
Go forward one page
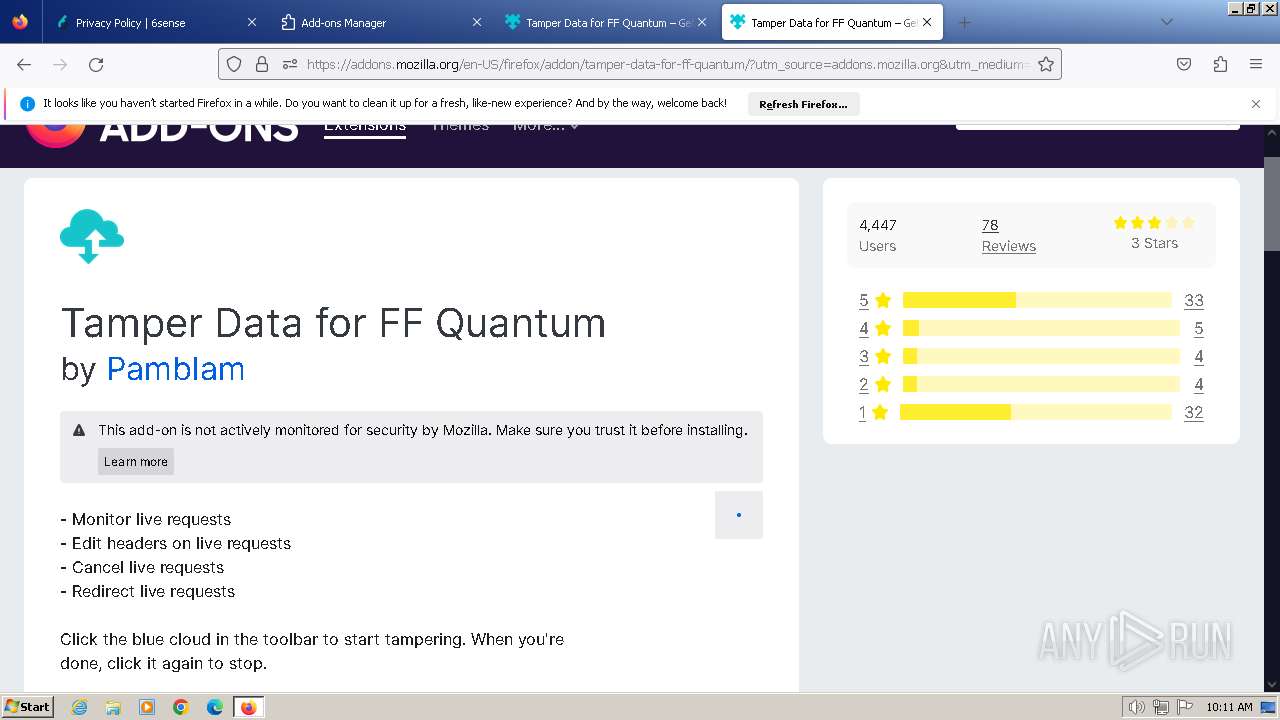coord(60,64)
